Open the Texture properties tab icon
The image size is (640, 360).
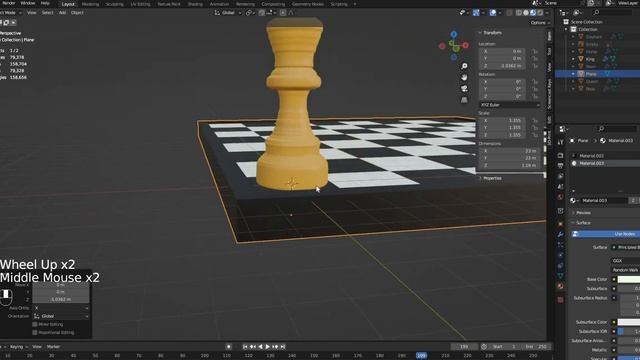click(560, 300)
